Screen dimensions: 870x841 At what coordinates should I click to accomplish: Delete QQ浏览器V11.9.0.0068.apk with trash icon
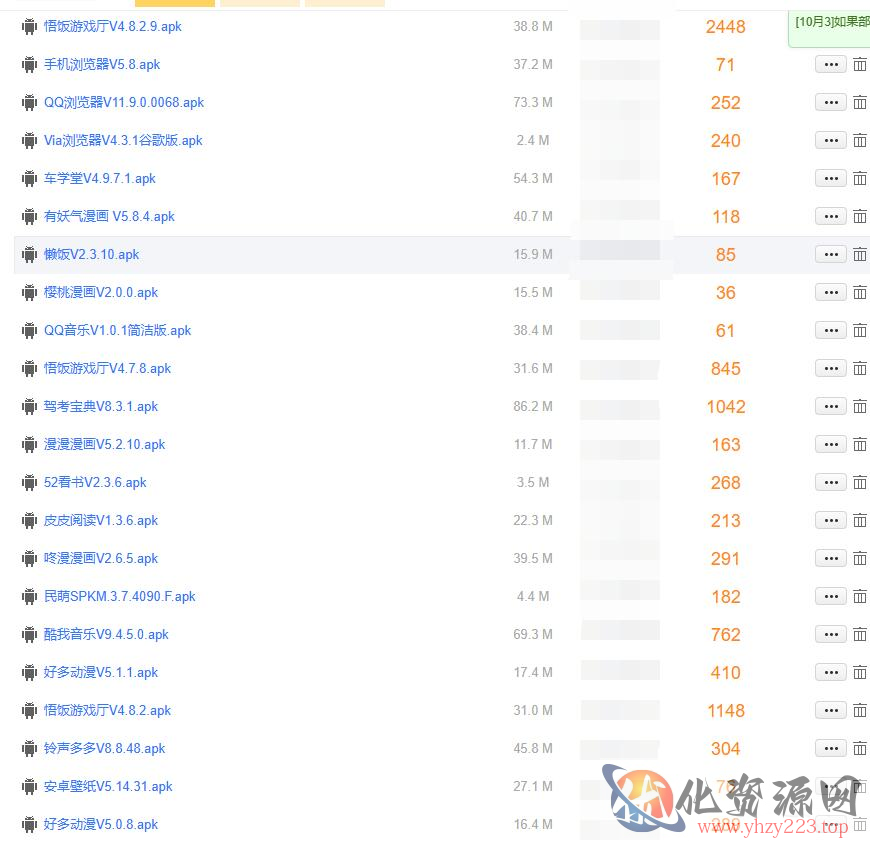point(859,103)
